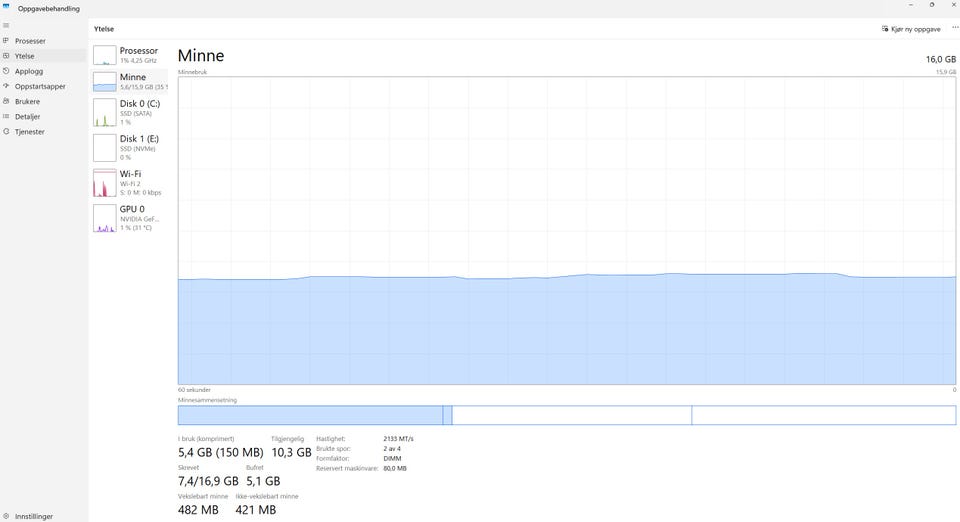
Task: Click the Minnesammensetning composition bar
Action: pyautogui.click(x=567, y=415)
